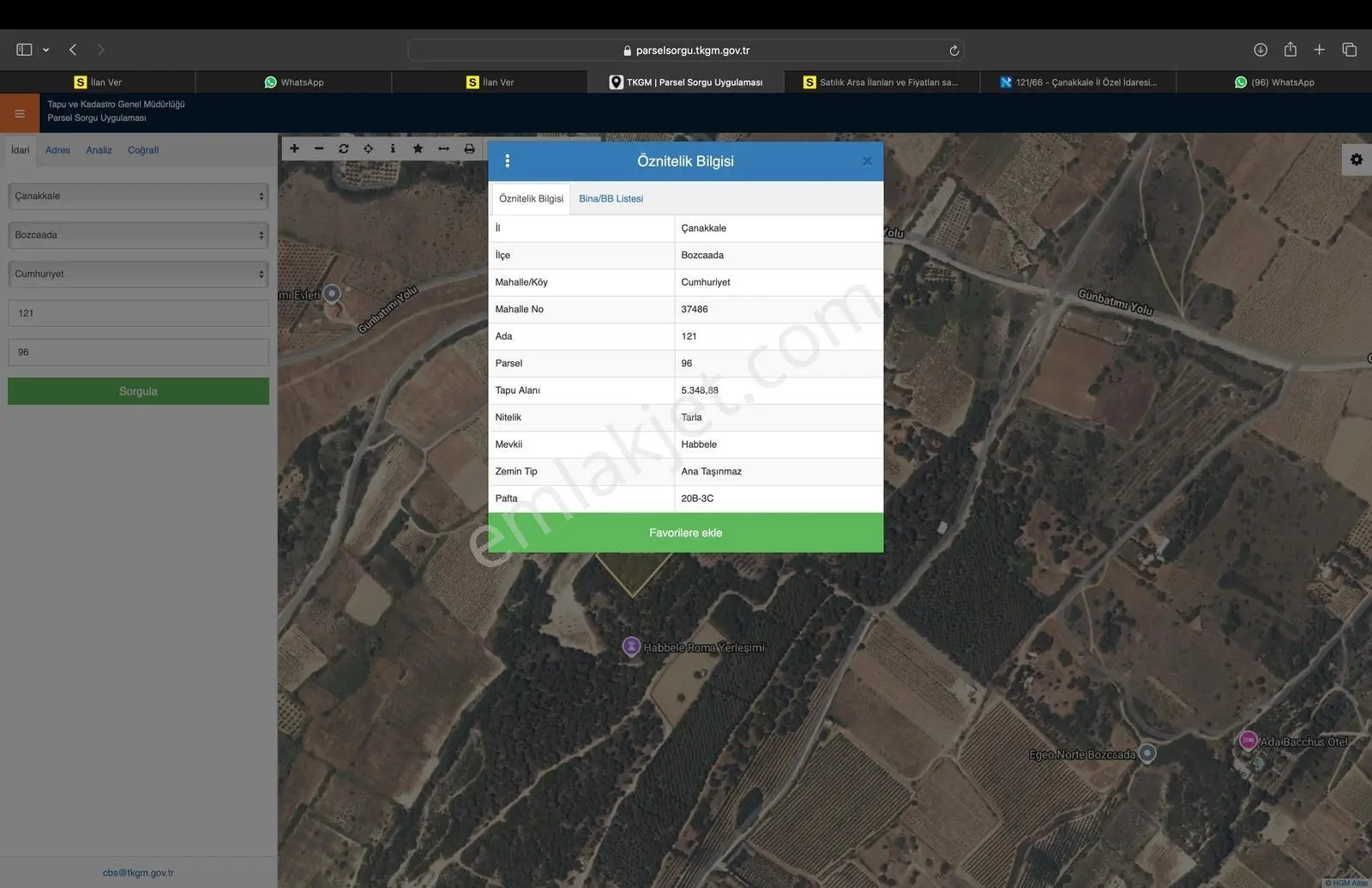The image size is (1372, 888).
Task: Activate the locate crosshair map tool
Action: tap(369, 148)
